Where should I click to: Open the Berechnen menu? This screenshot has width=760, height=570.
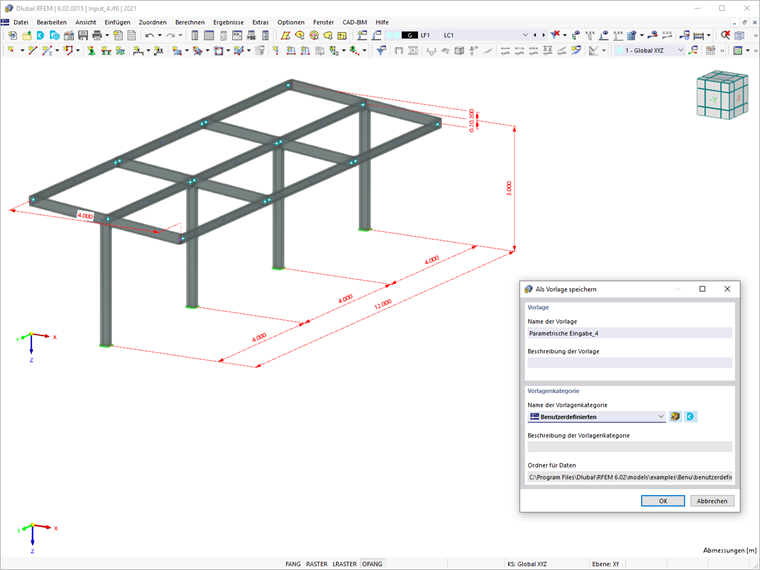click(x=190, y=22)
